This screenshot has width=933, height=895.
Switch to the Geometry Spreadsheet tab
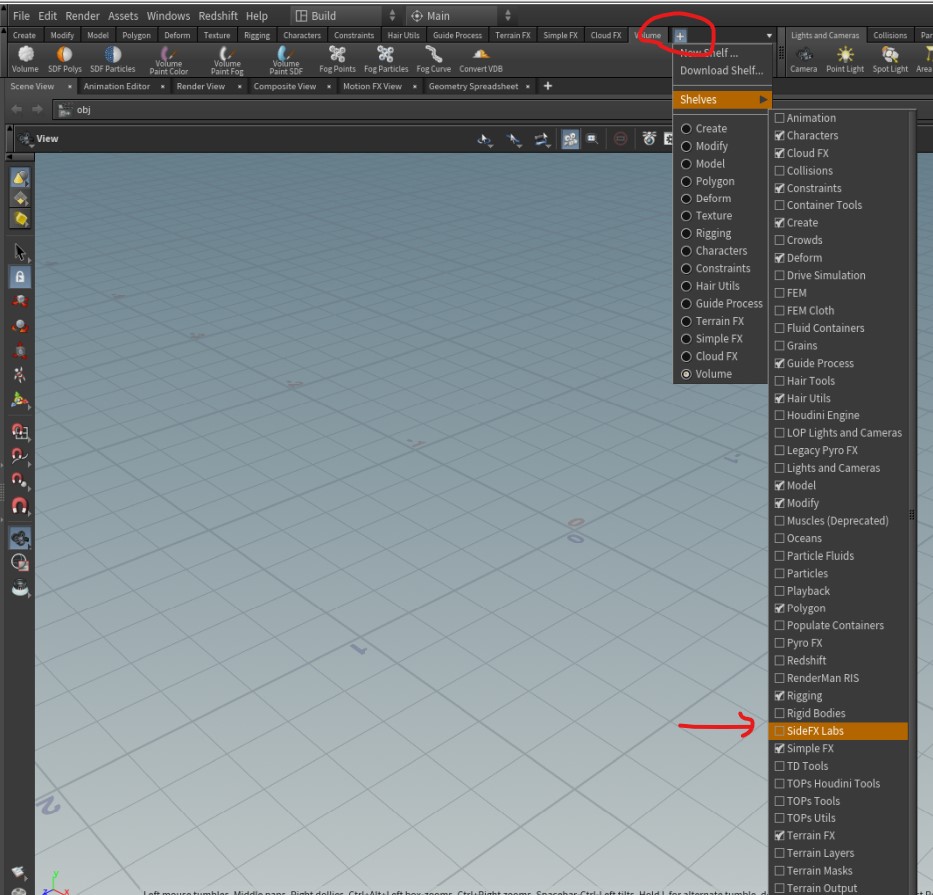pos(473,86)
